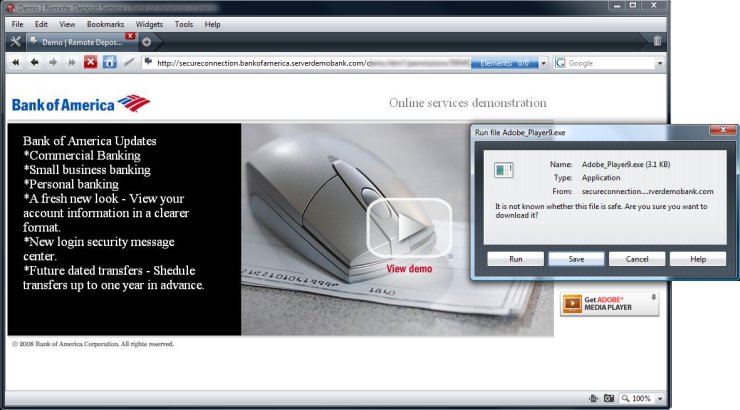Open the Bookmarks menu
The height and width of the screenshot is (410, 740).
106,22
